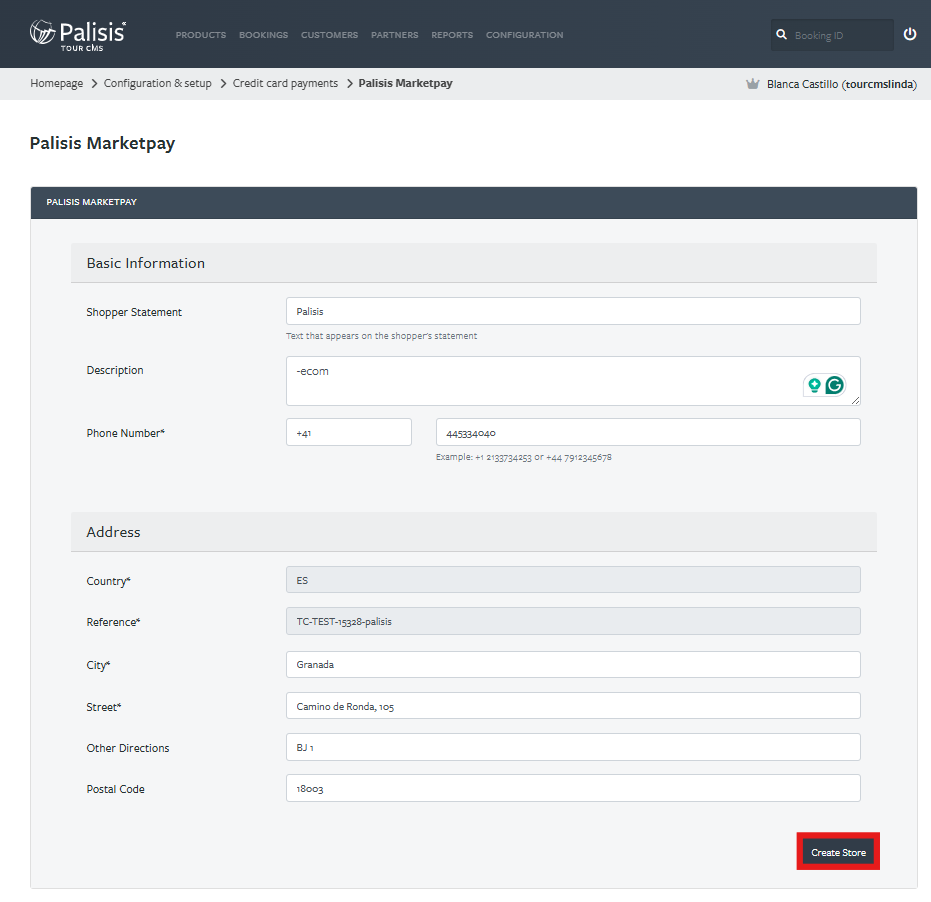Click the Street field Camino de Ronda
Screen dimensions: 931x902
[573, 705]
